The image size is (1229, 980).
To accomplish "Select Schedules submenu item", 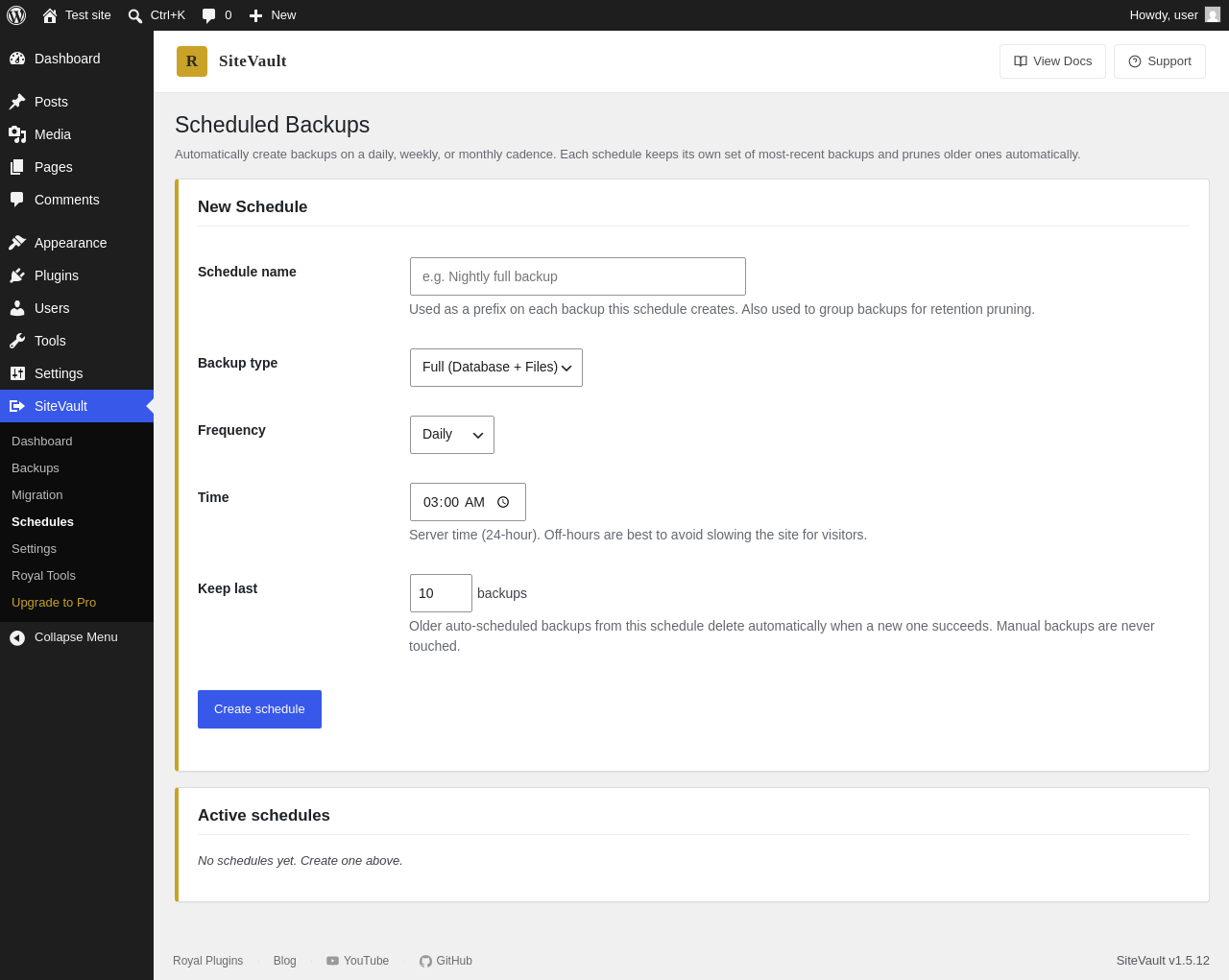I will [x=42, y=522].
